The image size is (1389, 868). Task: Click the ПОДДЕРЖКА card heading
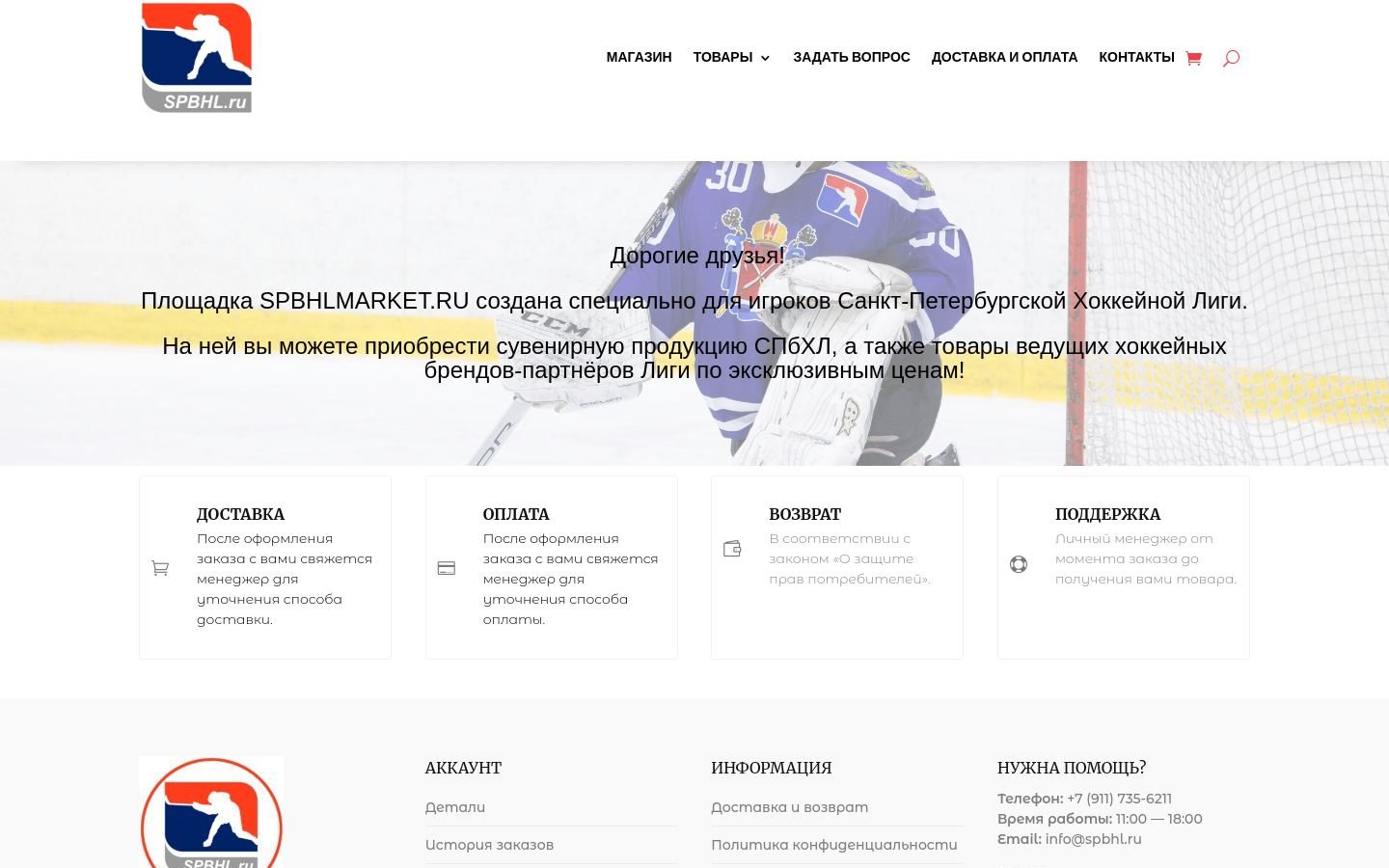[1107, 514]
